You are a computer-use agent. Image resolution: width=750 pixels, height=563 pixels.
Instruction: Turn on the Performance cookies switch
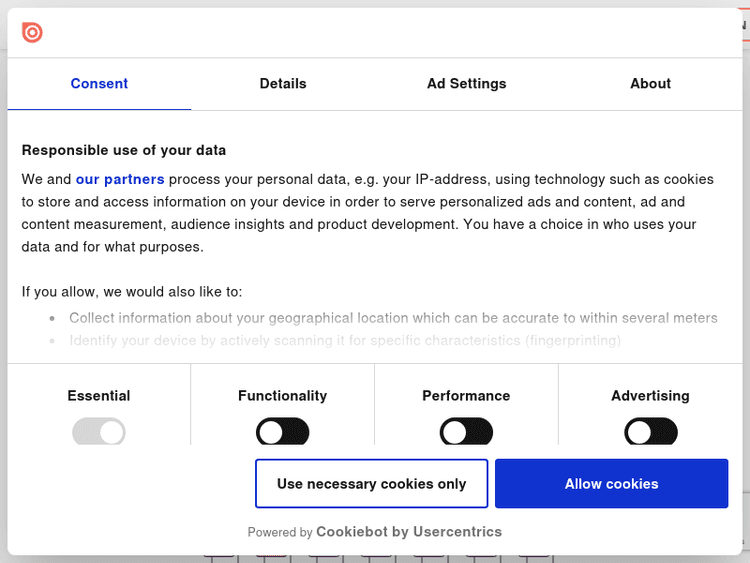(x=466, y=432)
